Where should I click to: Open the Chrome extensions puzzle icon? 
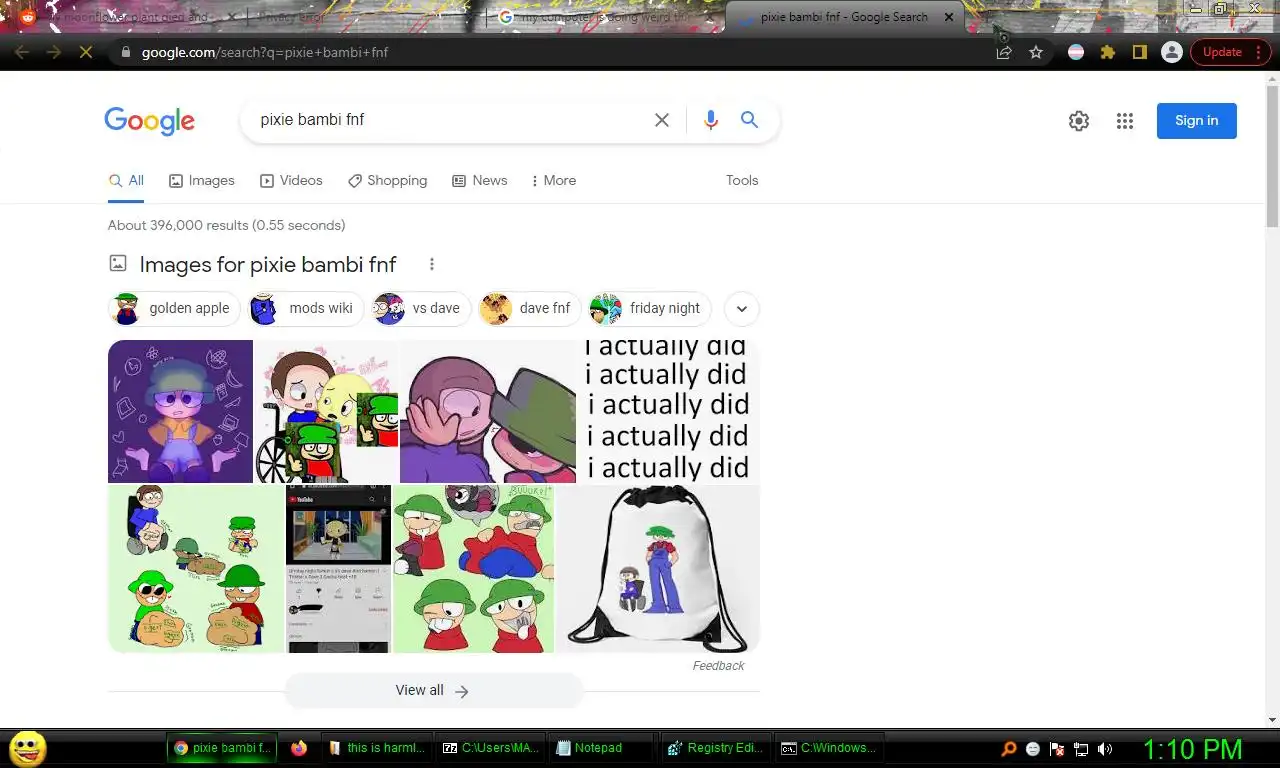[x=1108, y=52]
